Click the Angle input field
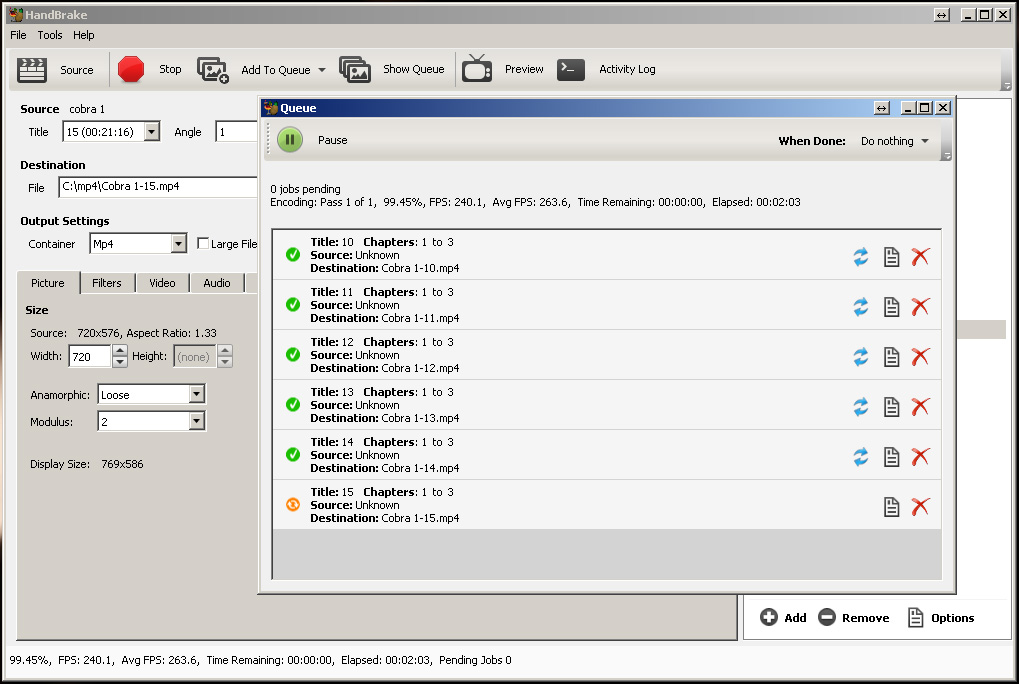The width and height of the screenshot is (1019, 684). (x=237, y=132)
